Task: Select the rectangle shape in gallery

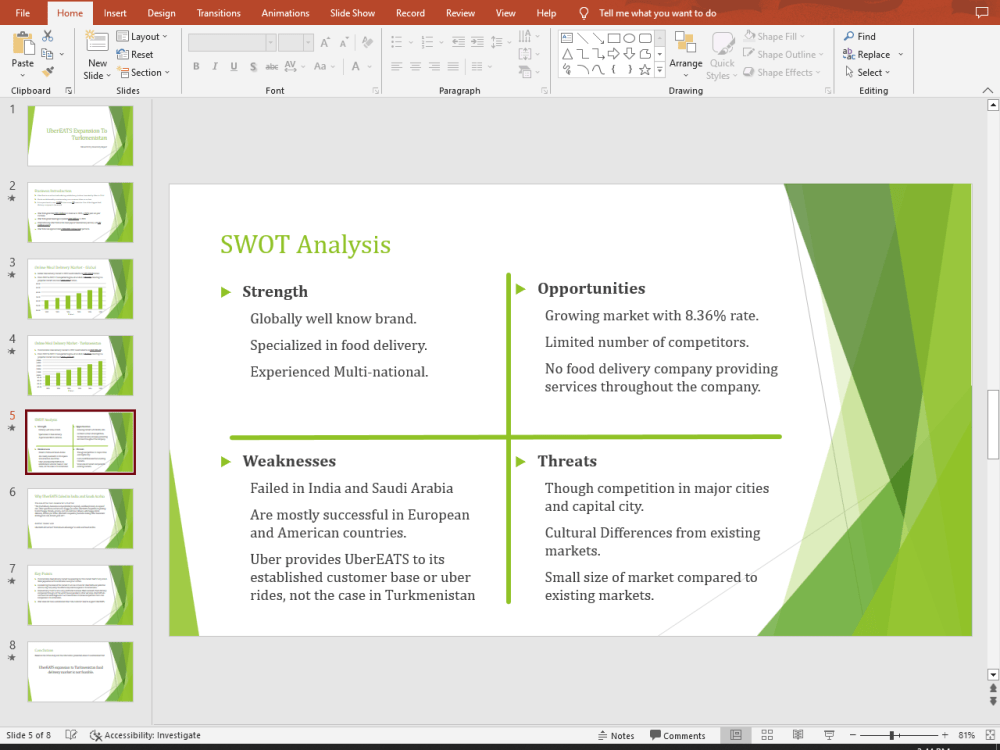Action: point(614,38)
